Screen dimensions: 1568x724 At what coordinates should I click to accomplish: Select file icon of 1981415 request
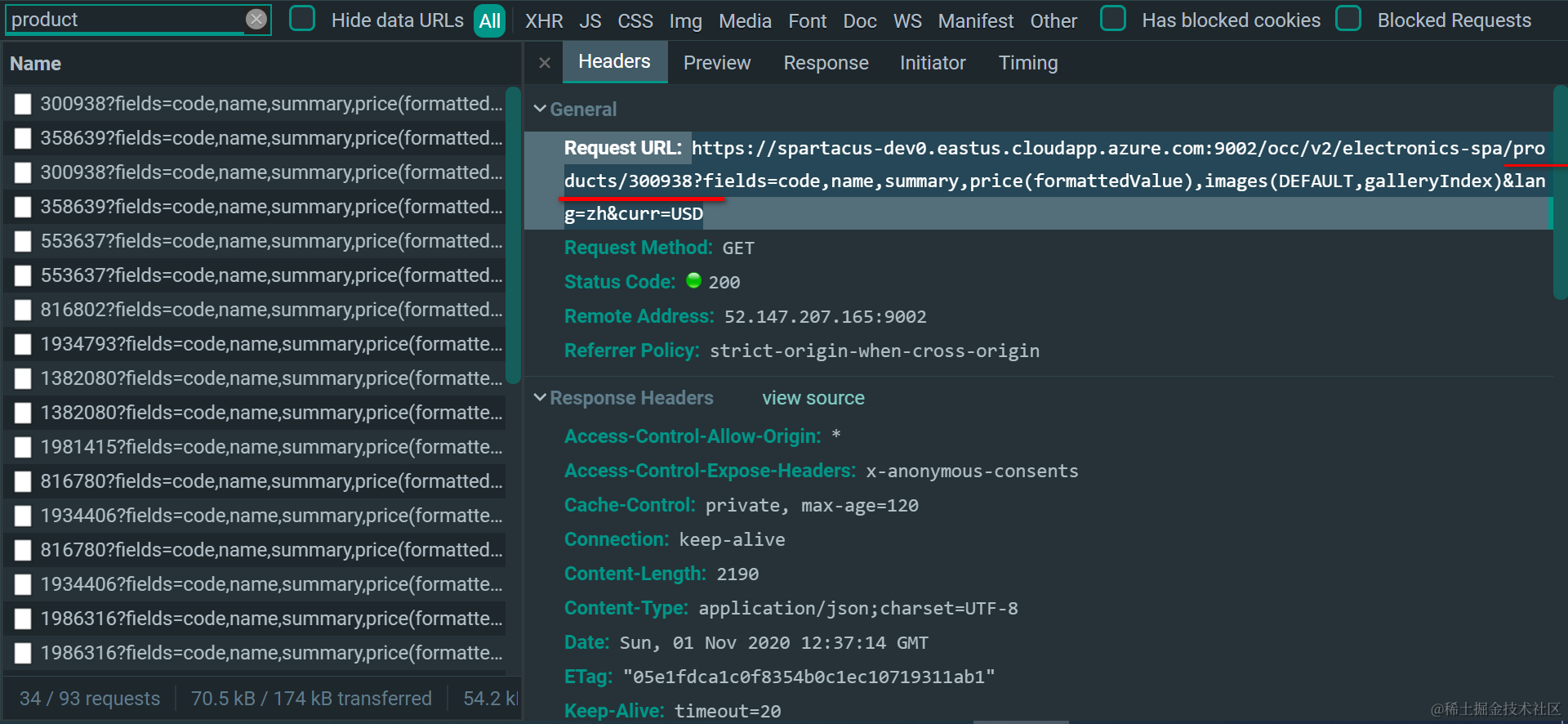click(x=23, y=447)
